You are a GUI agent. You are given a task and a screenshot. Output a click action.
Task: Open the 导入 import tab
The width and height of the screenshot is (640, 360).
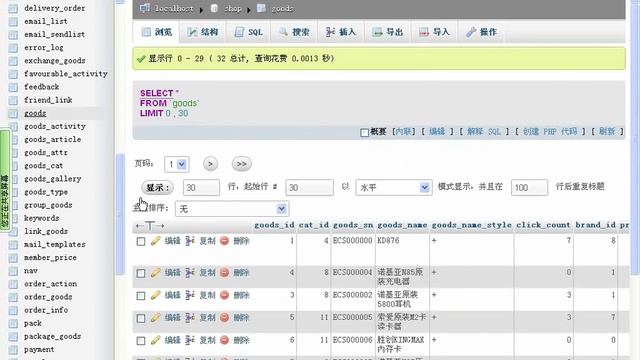[x=434, y=32]
